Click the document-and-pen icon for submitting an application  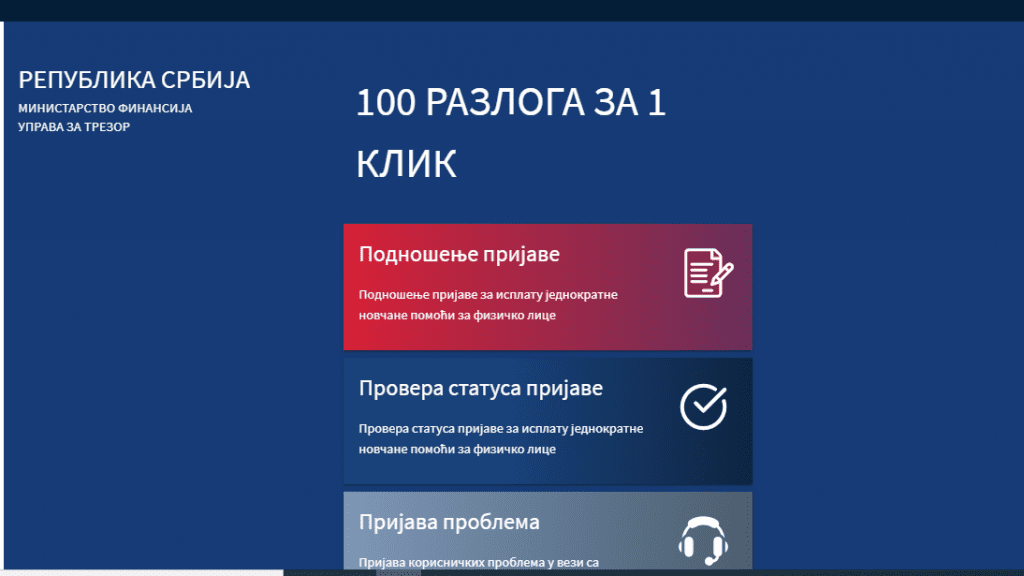pyautogui.click(x=708, y=273)
